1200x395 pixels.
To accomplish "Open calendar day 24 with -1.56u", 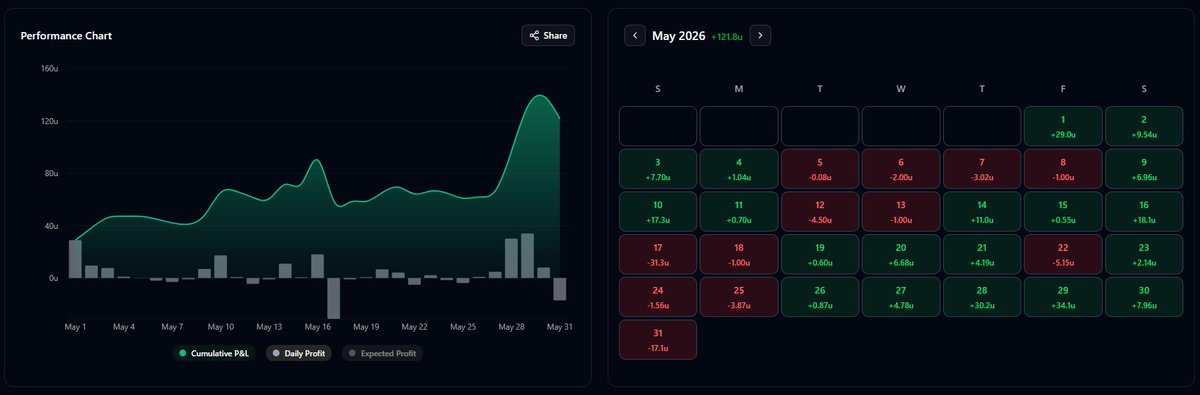I will tap(657, 297).
